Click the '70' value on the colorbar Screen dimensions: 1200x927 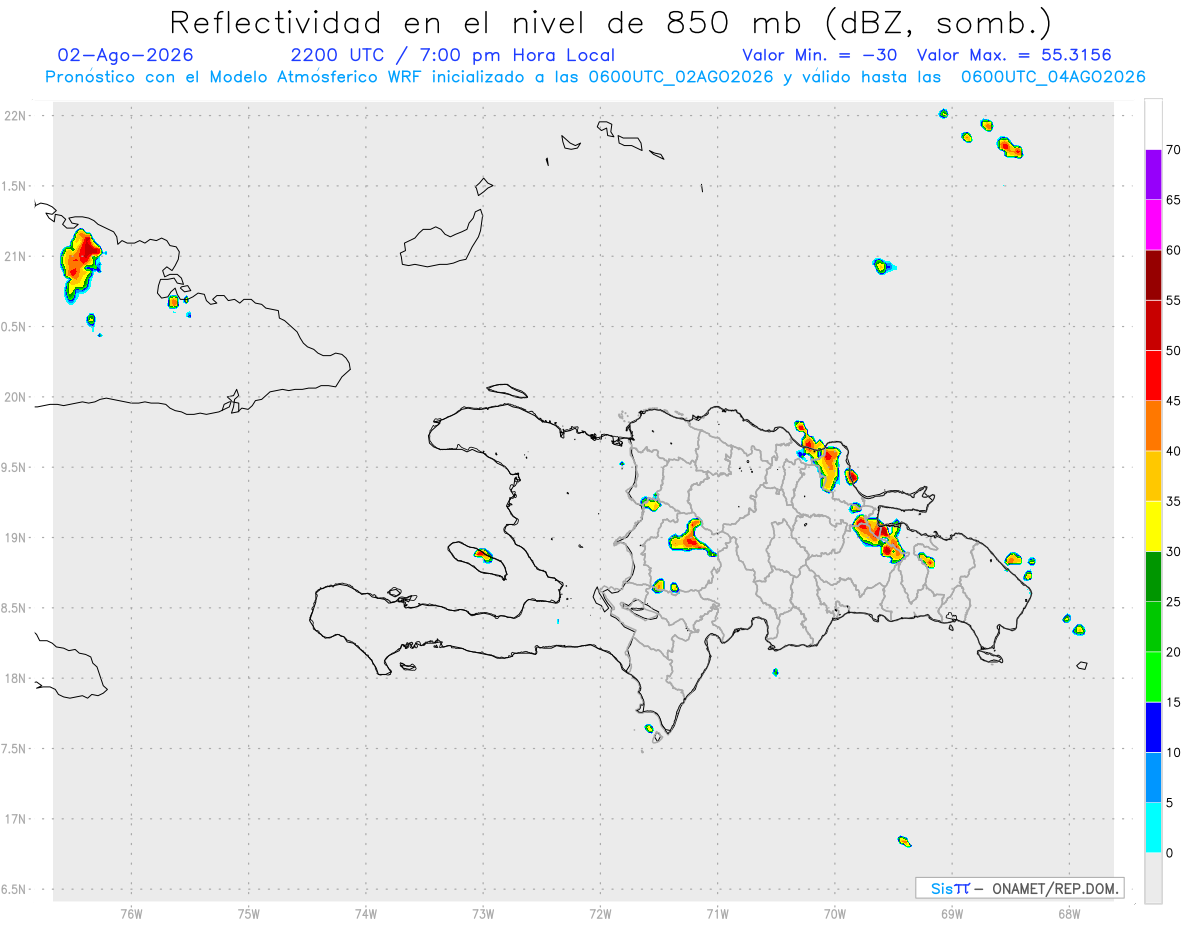click(1173, 150)
